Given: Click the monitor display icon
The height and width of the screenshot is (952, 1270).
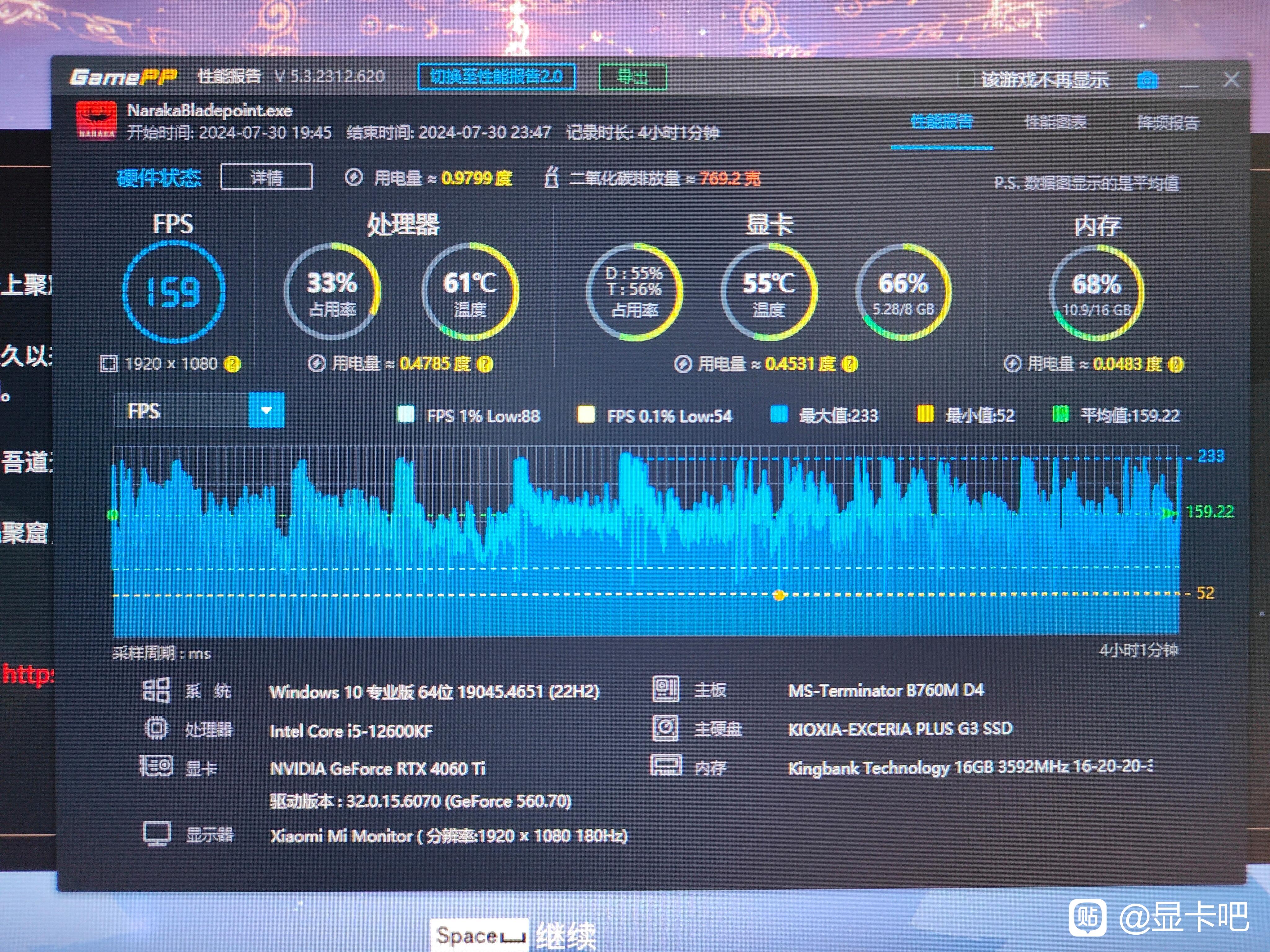Looking at the screenshot, I should point(156,834).
